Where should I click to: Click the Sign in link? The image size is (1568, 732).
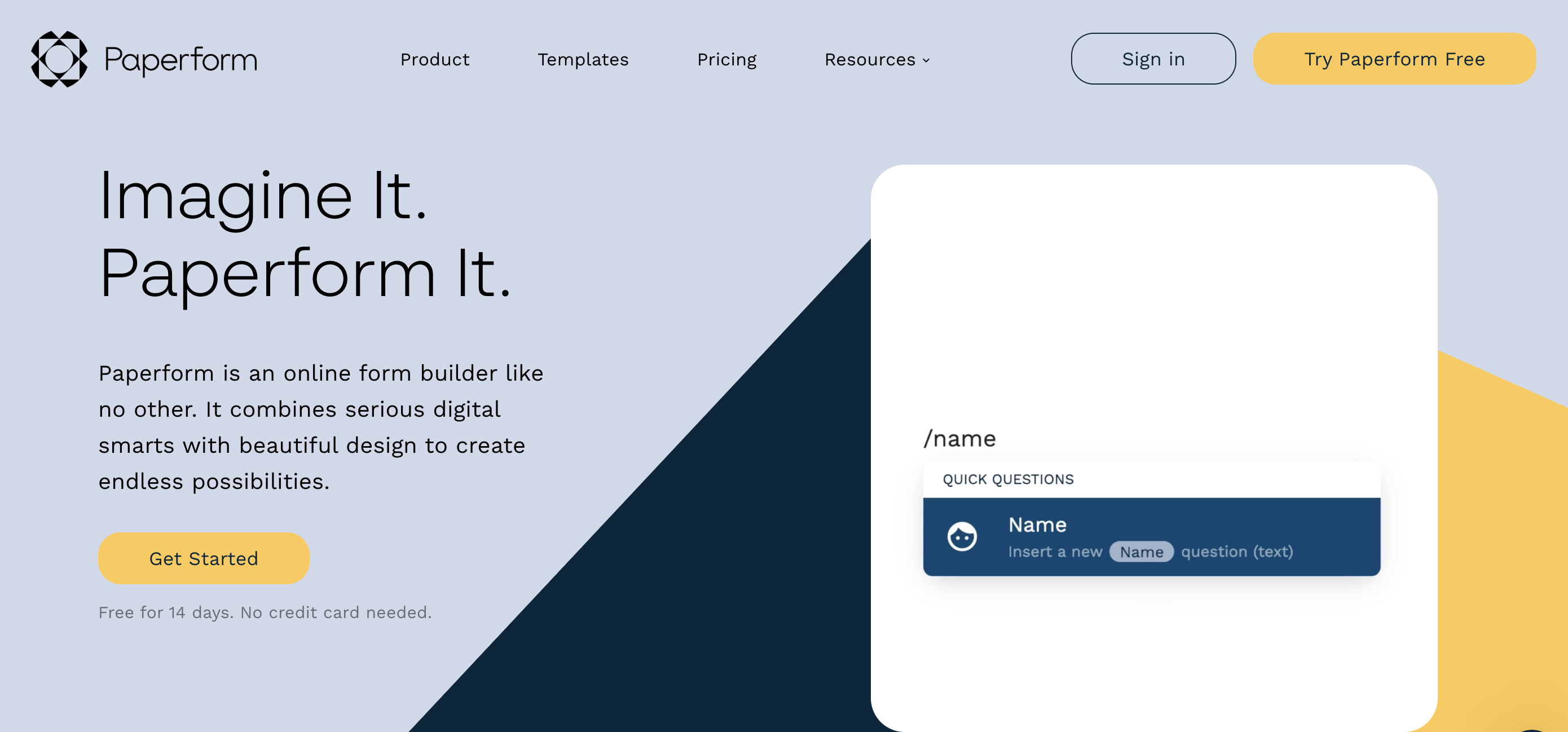click(x=1151, y=58)
